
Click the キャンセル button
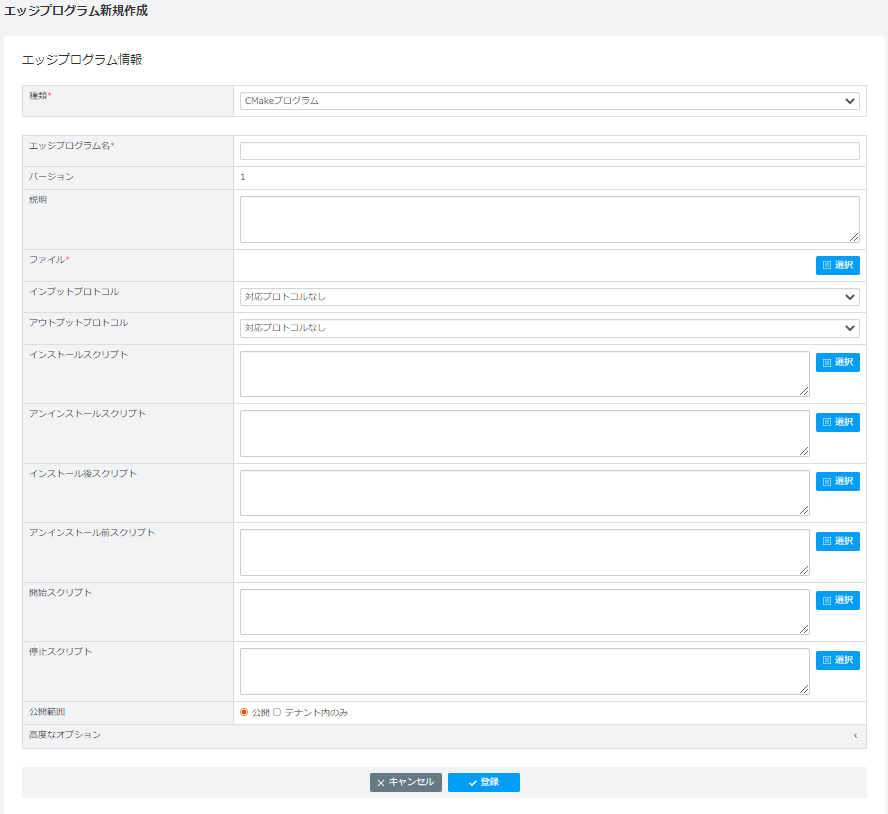[x=405, y=782]
